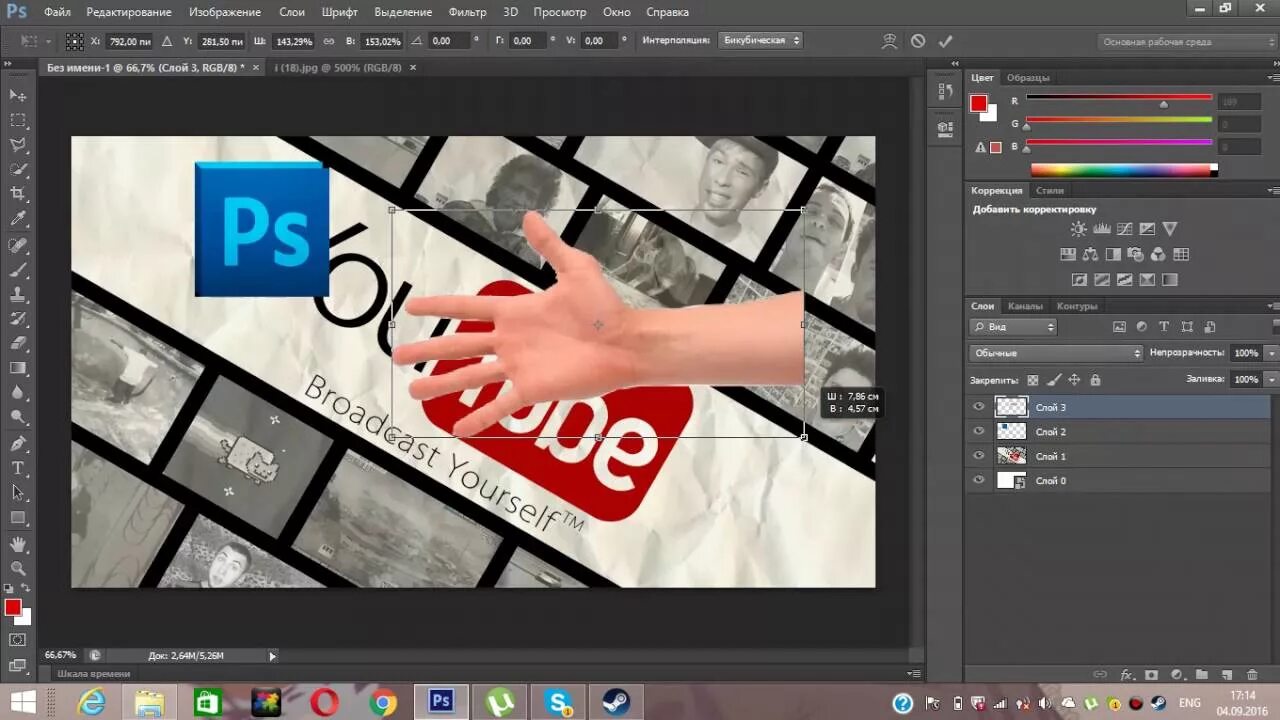The image size is (1280, 720).
Task: Click the foreground color swatch in Color panel
Action: point(978,103)
